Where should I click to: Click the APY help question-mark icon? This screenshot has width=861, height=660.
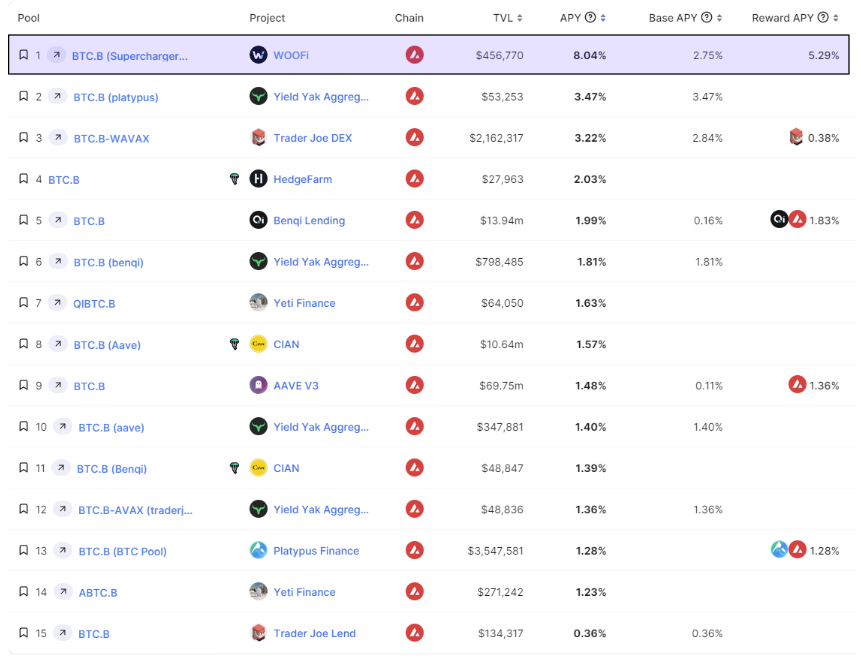pos(590,18)
